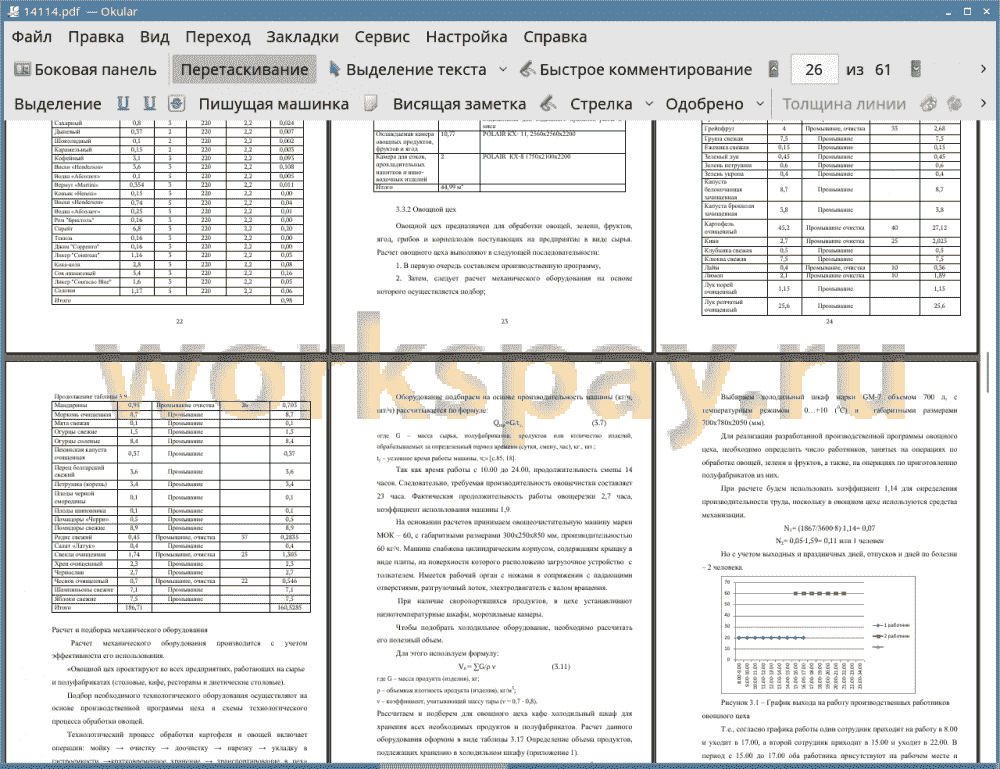Click formula label (3.7)
This screenshot has width=1000, height=769.
[x=599, y=423]
